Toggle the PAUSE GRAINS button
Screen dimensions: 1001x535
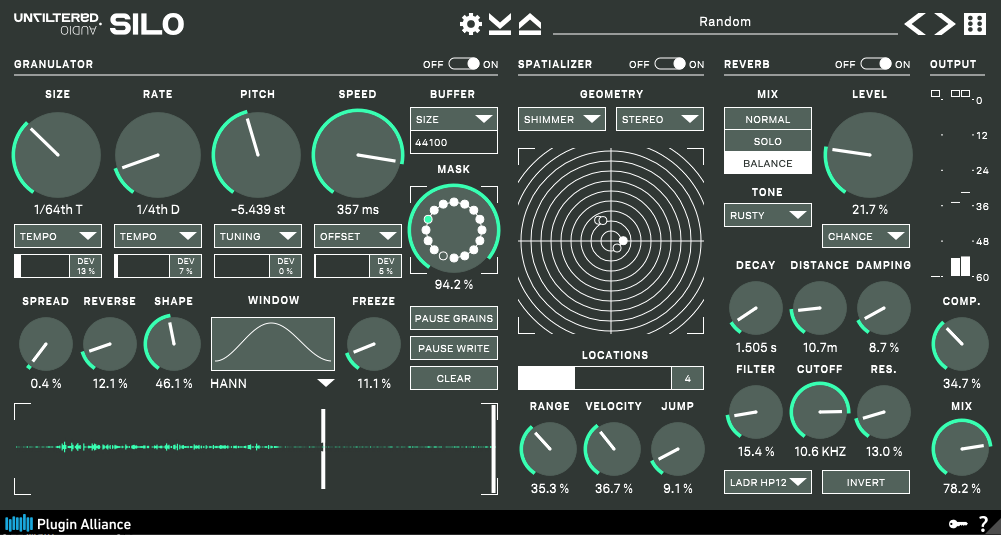click(x=454, y=318)
